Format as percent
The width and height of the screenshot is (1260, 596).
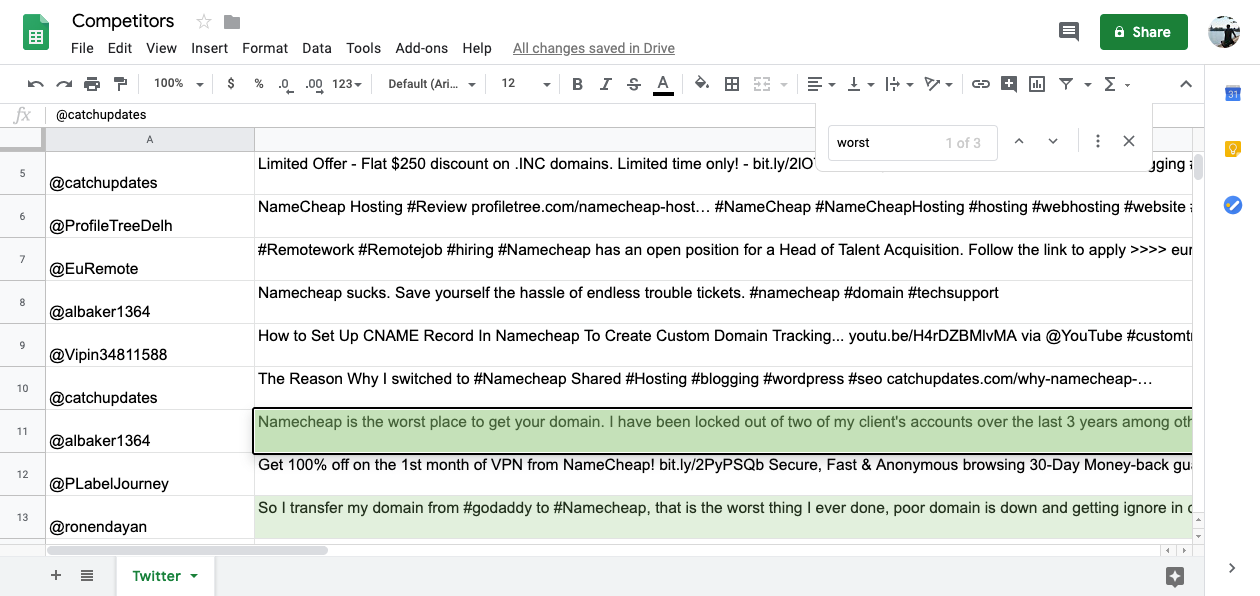pos(259,84)
